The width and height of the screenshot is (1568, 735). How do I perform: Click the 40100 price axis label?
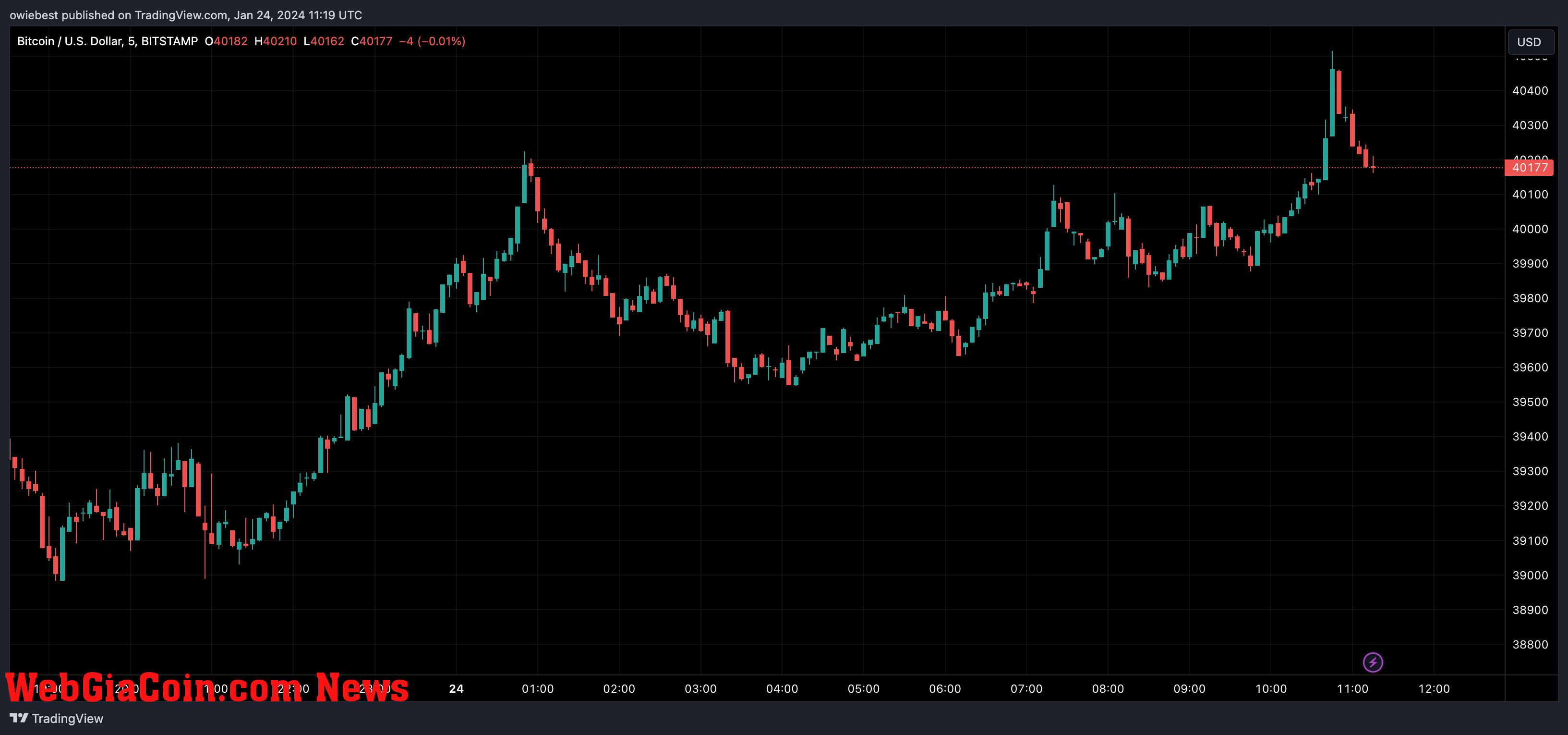[1530, 195]
